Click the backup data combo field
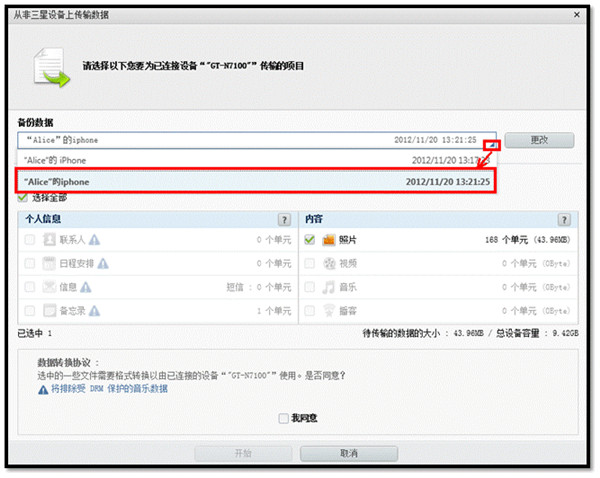This screenshot has height=478, width=600. click(257, 140)
